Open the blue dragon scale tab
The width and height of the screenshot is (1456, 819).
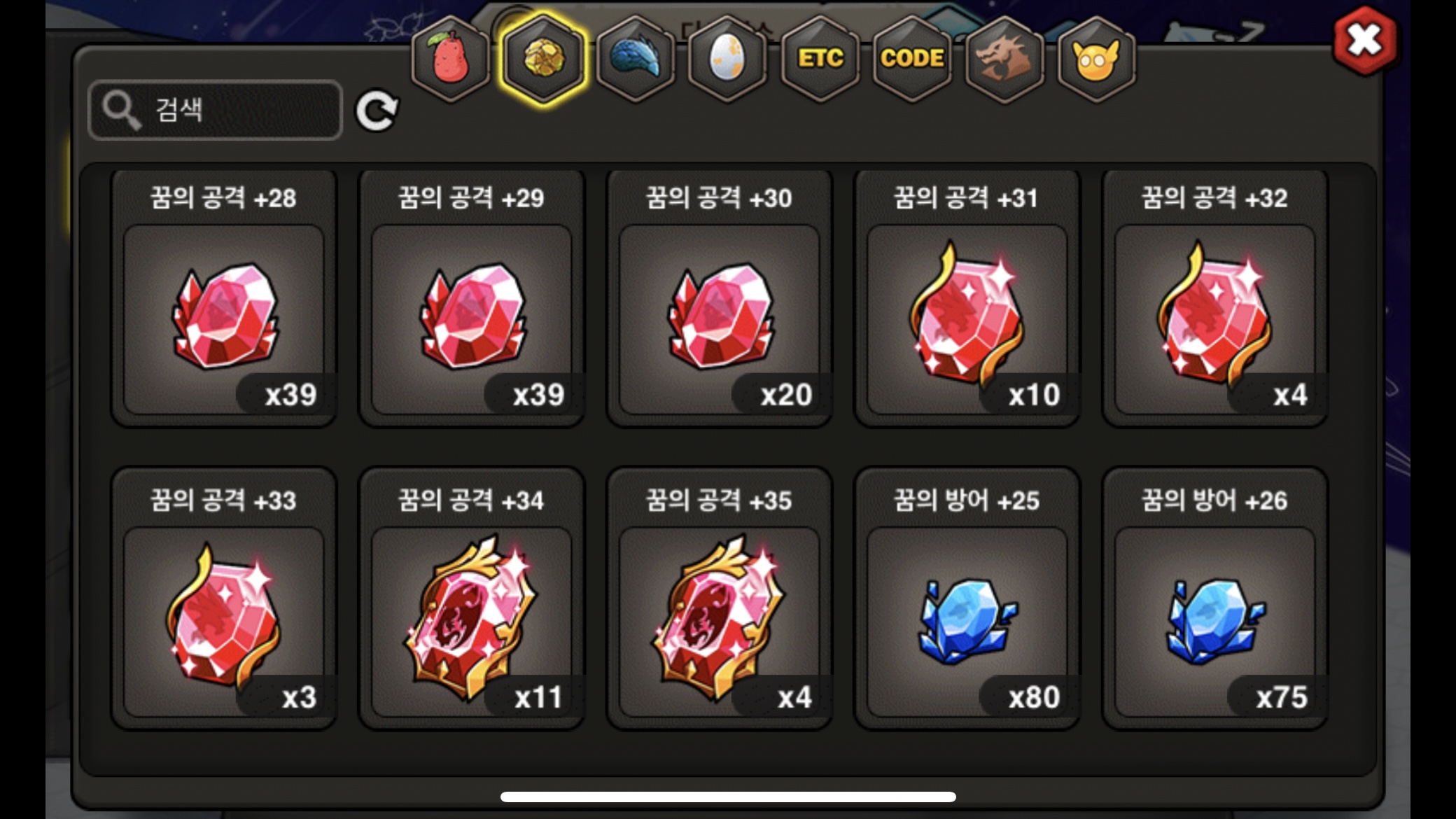[636, 59]
